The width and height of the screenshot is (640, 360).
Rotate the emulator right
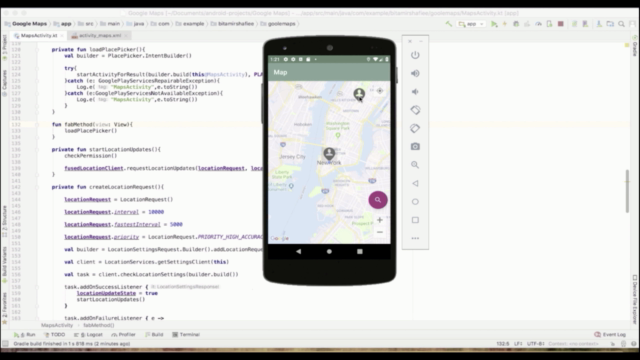tap(415, 128)
